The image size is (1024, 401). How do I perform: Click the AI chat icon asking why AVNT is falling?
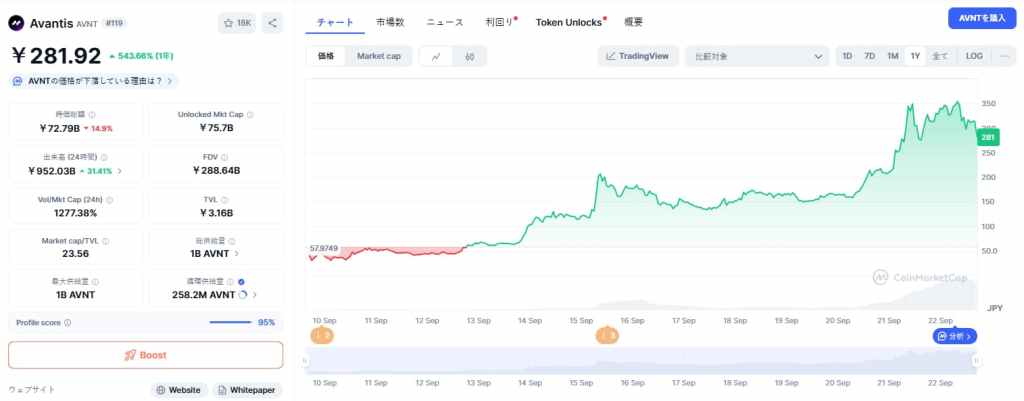coord(18,81)
